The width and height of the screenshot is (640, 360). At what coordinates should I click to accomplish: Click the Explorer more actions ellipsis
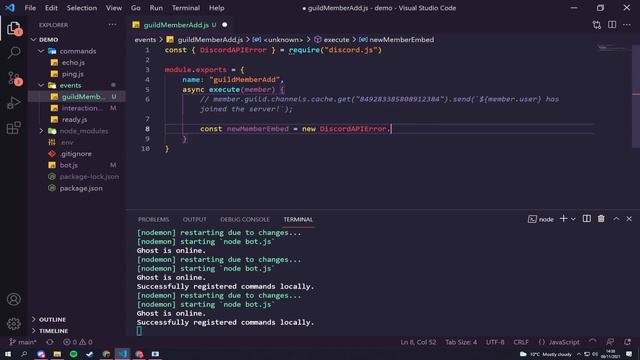click(112, 25)
